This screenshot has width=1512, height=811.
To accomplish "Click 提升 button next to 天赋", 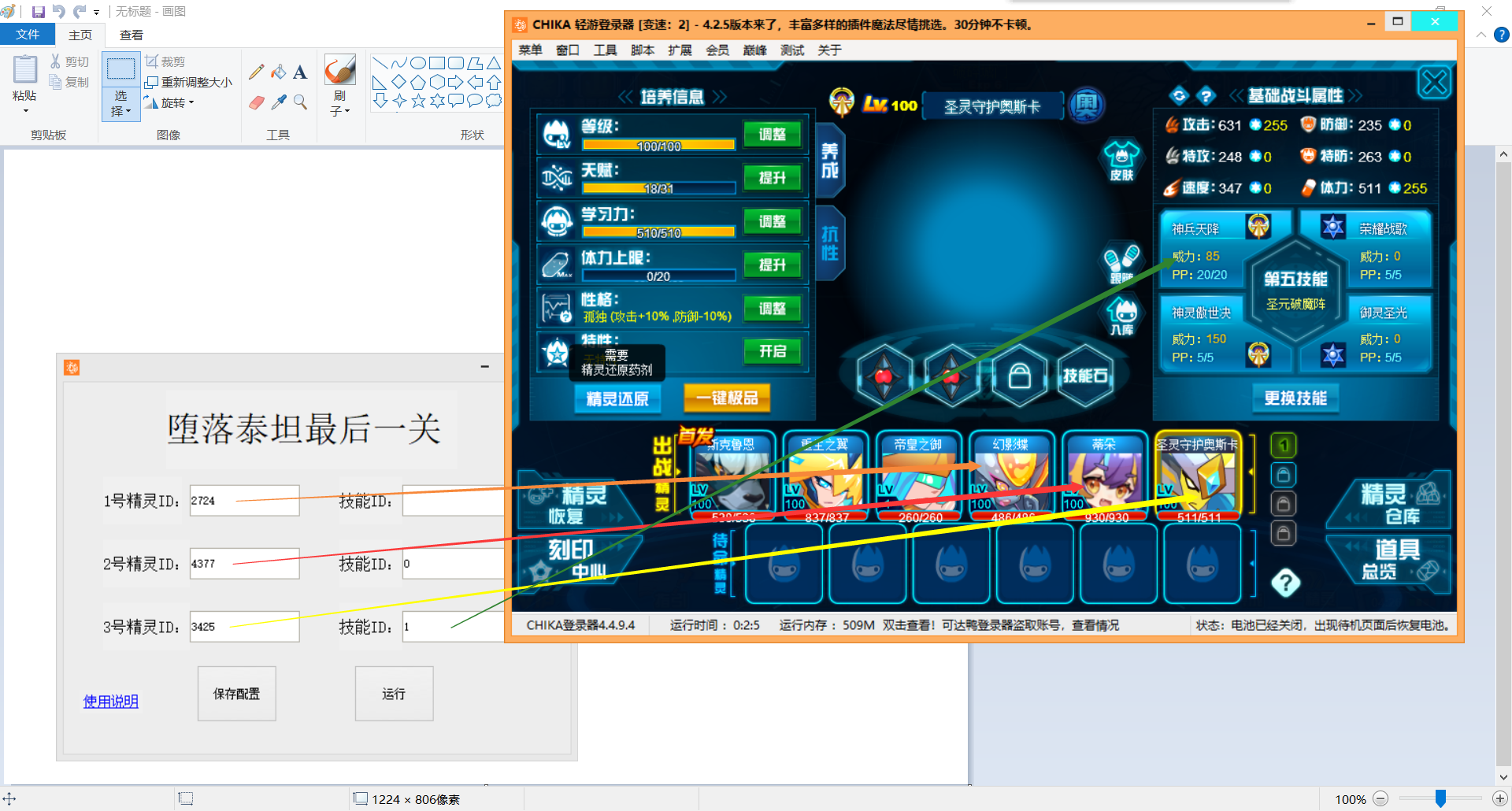I will click(772, 178).
